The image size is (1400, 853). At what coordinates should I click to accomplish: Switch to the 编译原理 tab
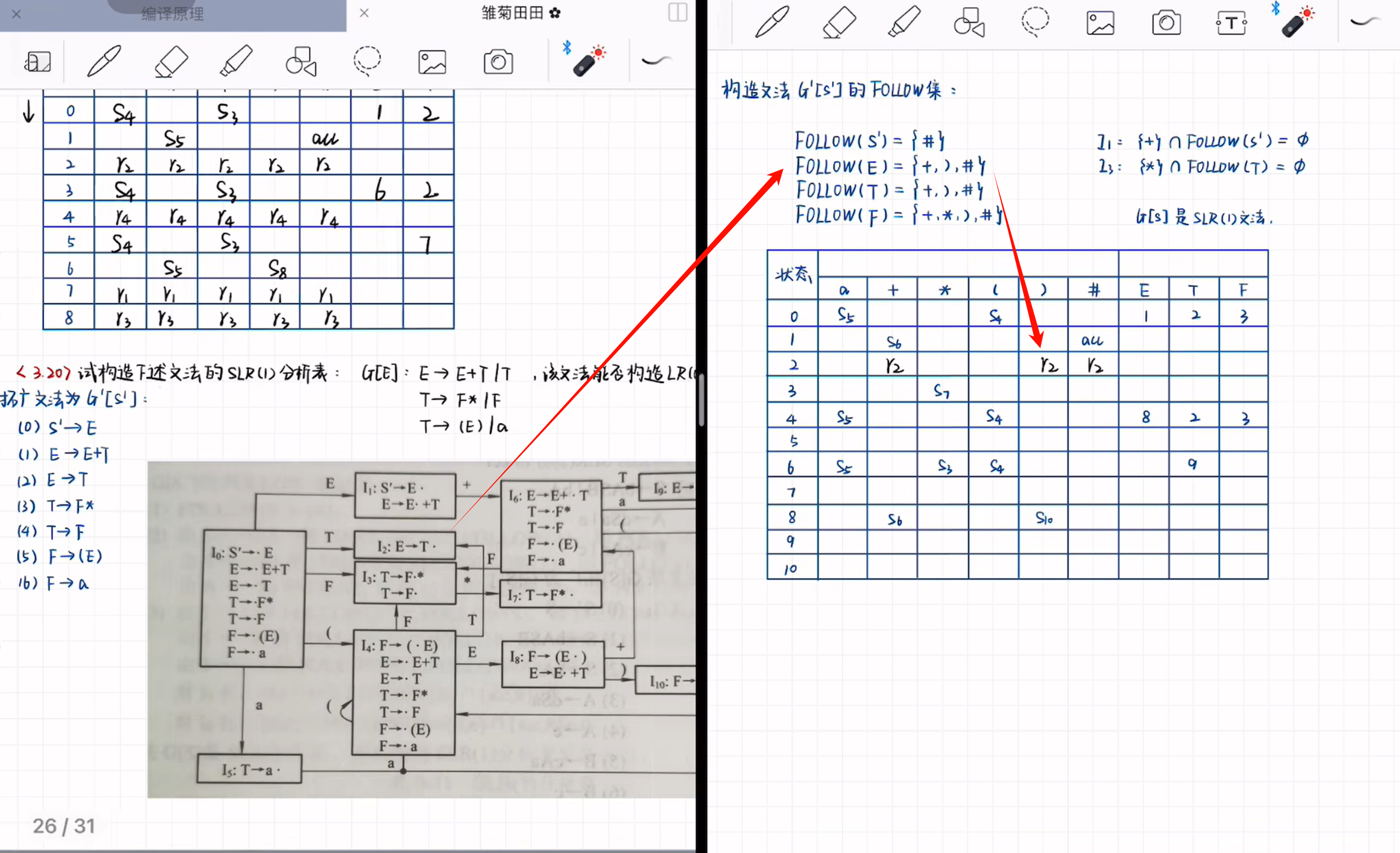[172, 14]
